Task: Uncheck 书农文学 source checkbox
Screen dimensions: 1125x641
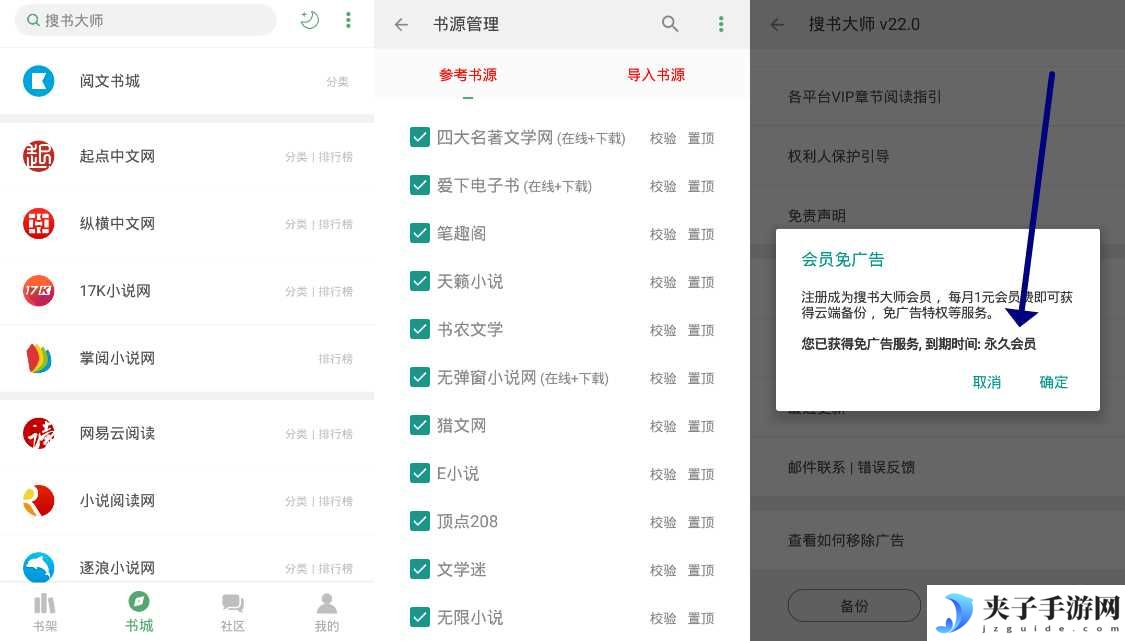Action: (x=420, y=329)
